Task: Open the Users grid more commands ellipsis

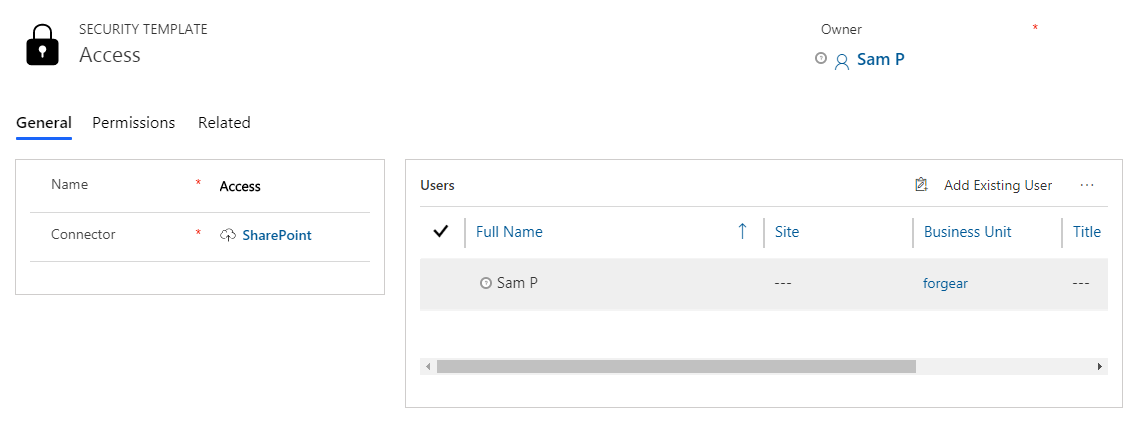Action: pyautogui.click(x=1087, y=185)
